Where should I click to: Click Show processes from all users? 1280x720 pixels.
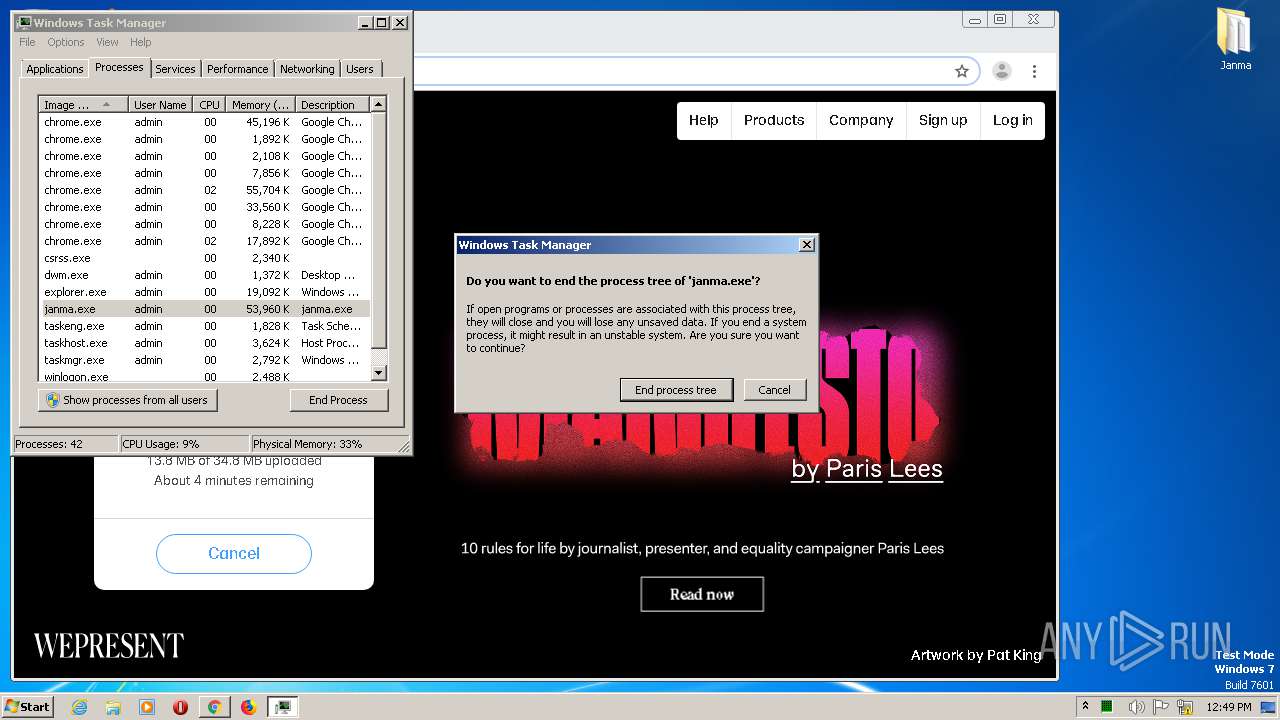[x=128, y=400]
